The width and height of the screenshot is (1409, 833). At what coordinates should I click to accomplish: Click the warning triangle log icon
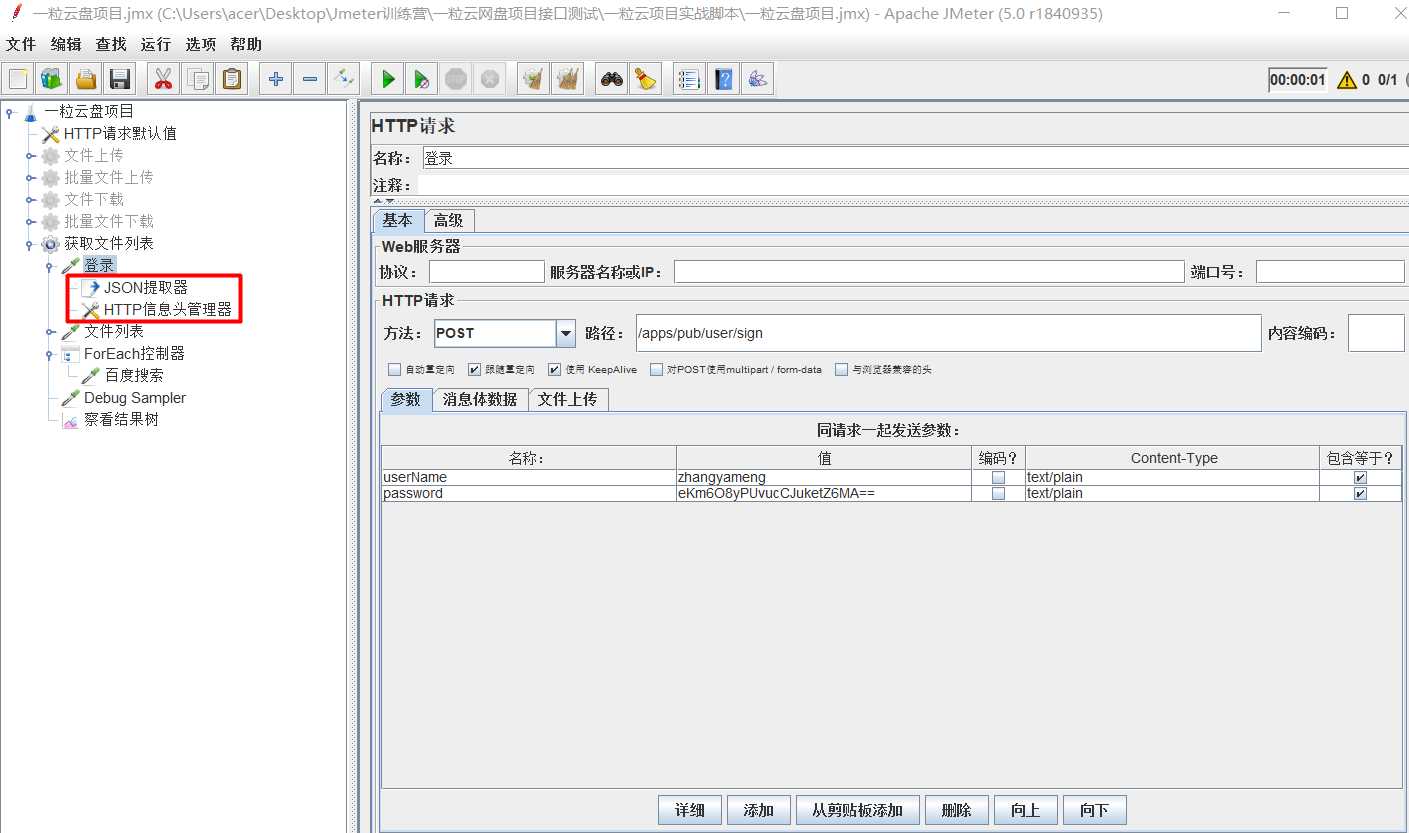pos(1346,80)
